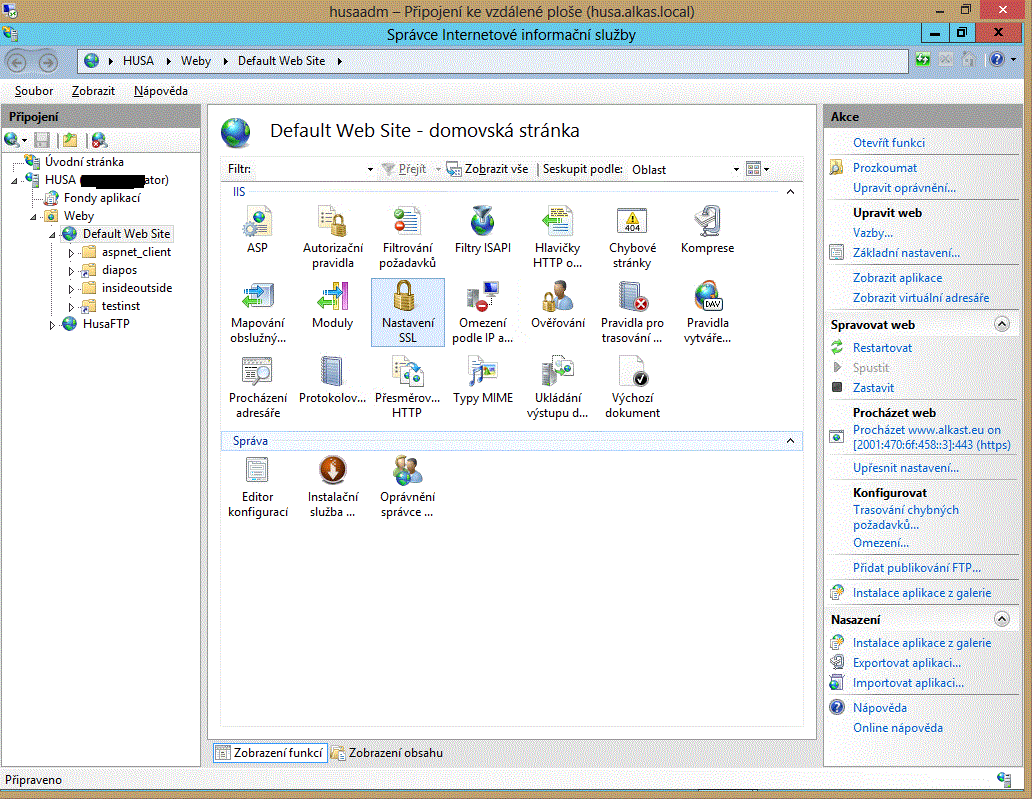Click the Restartovat link
This screenshot has width=1032, height=799.
(882, 348)
